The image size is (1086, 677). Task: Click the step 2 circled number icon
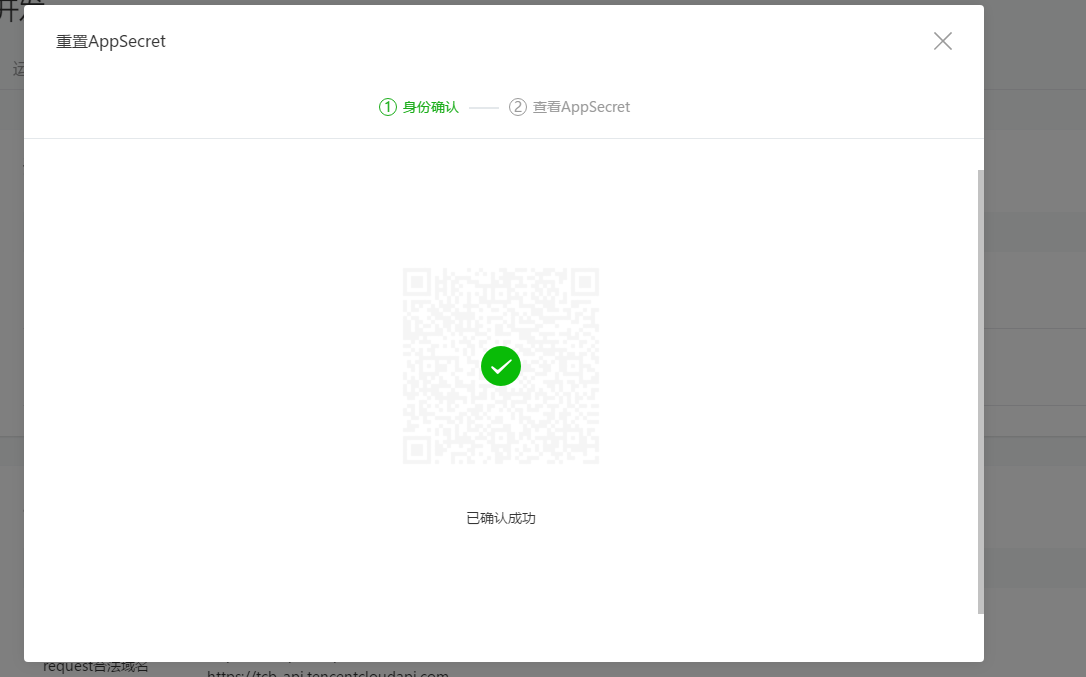click(x=517, y=107)
